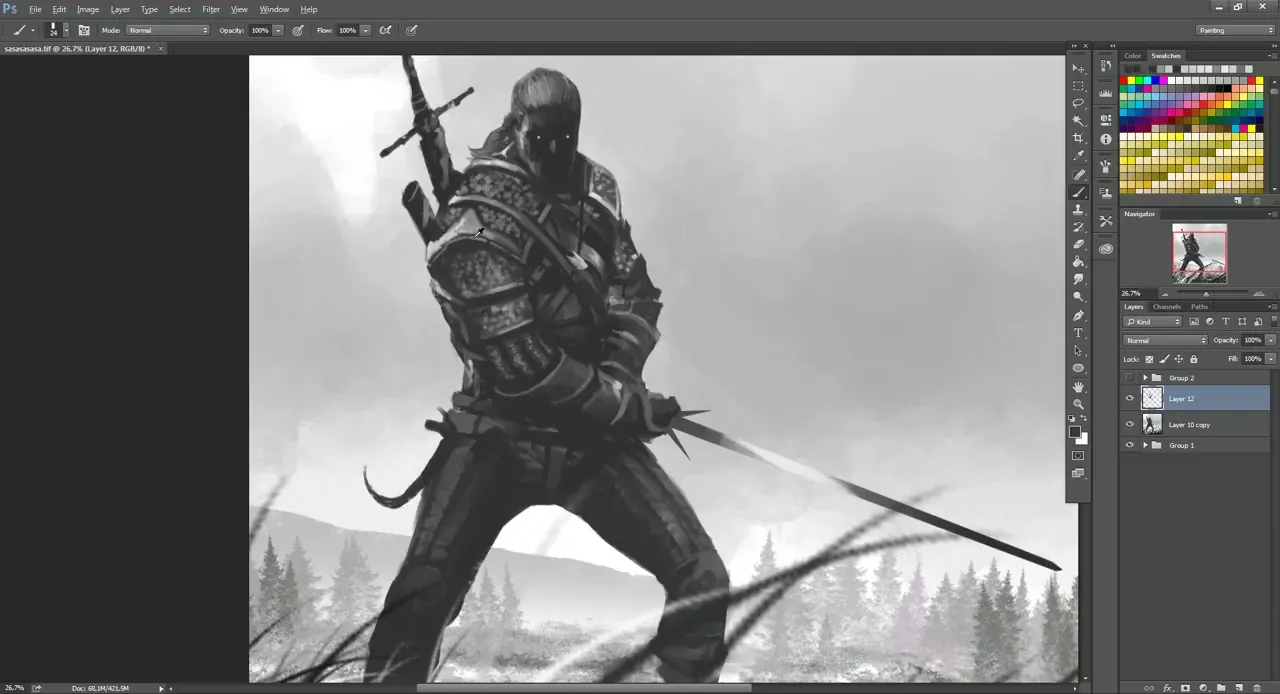Viewport: 1280px width, 694px height.
Task: Select the Crop tool
Action: 1078,138
